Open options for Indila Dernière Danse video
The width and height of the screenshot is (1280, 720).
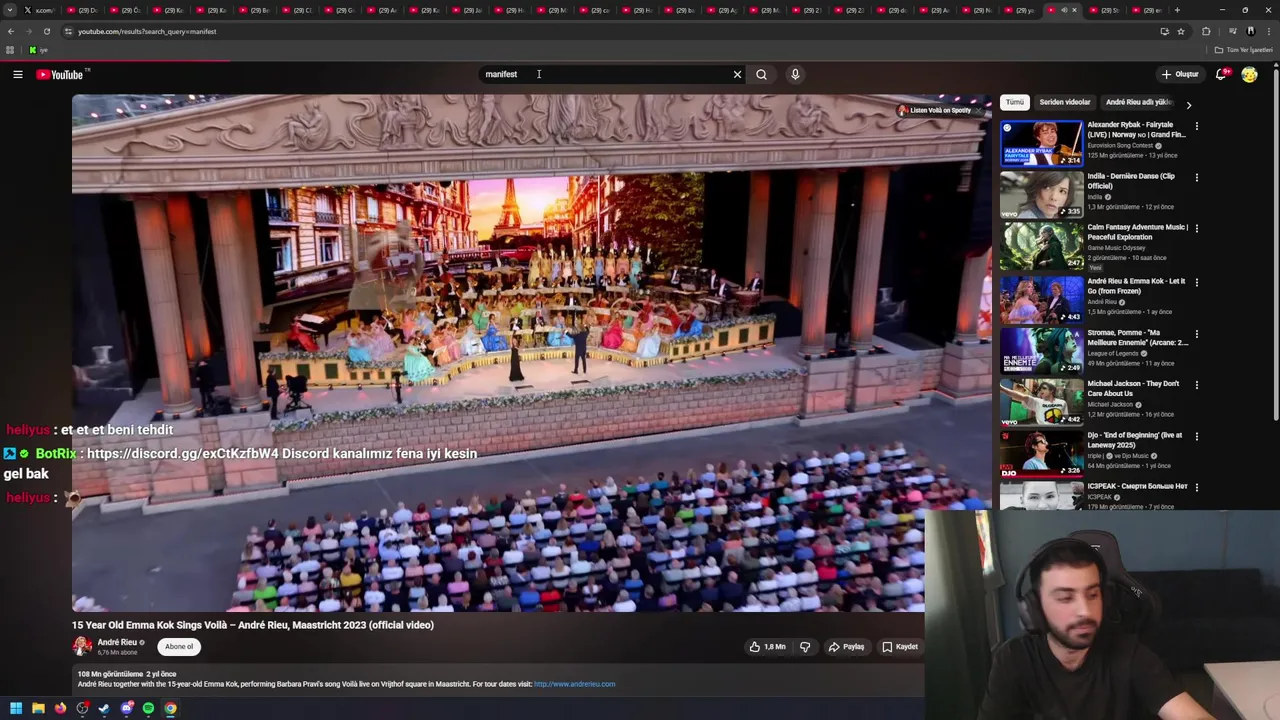[1196, 178]
